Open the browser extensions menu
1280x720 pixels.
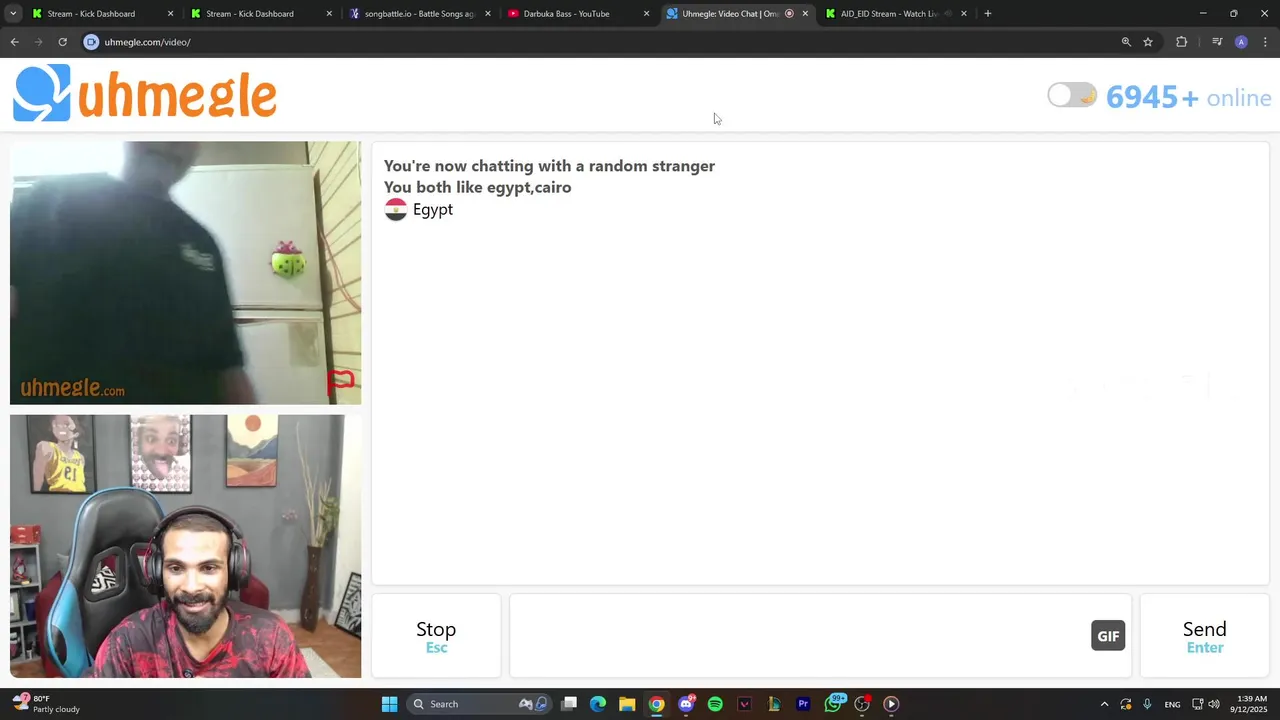click(1181, 42)
